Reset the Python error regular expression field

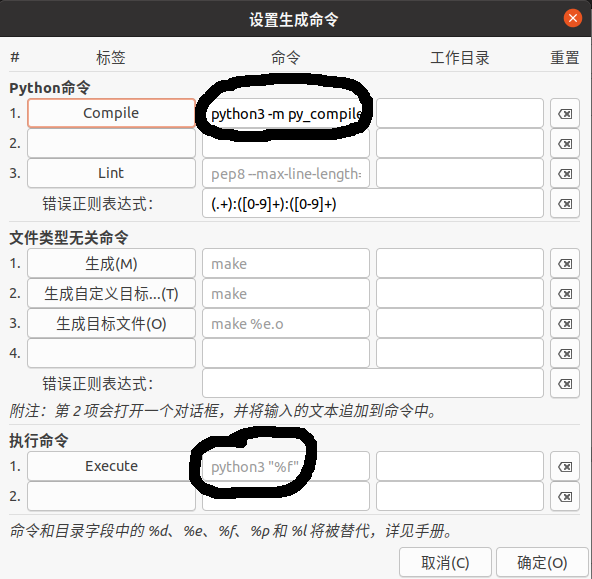(x=565, y=204)
